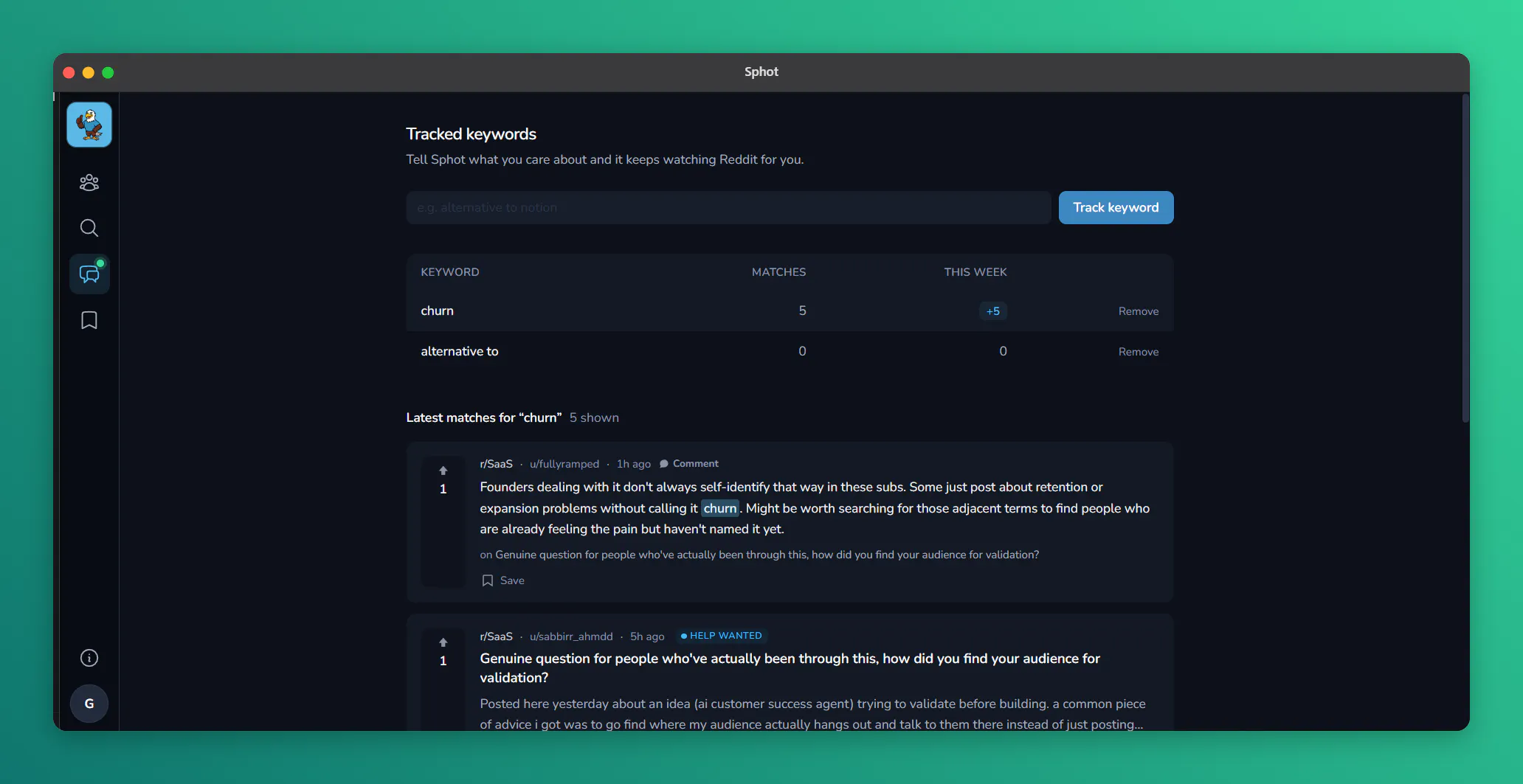Click the churn matches count 5
This screenshot has height=784, width=1523.
pyautogui.click(x=802, y=311)
